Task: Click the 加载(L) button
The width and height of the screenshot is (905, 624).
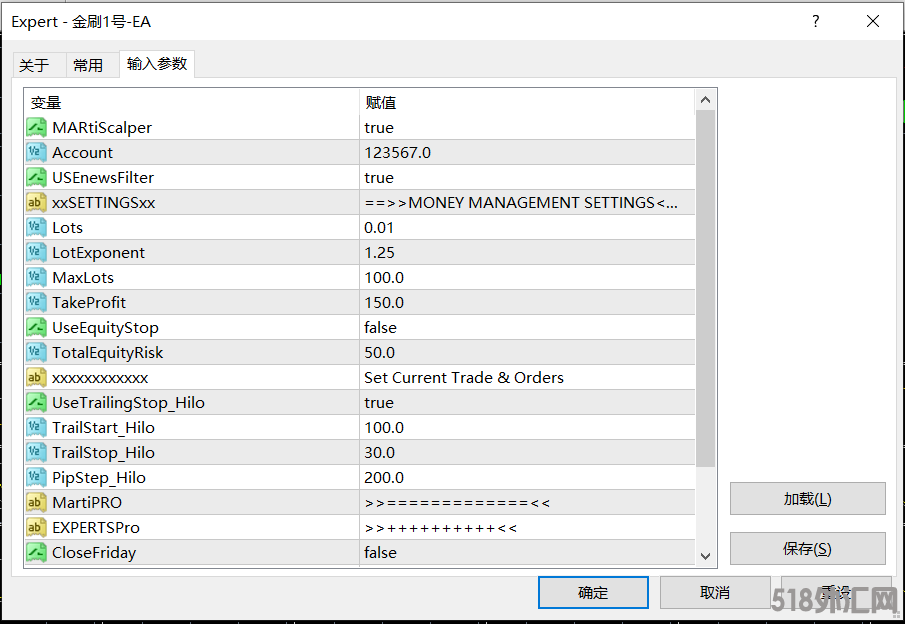Action: [x=807, y=499]
